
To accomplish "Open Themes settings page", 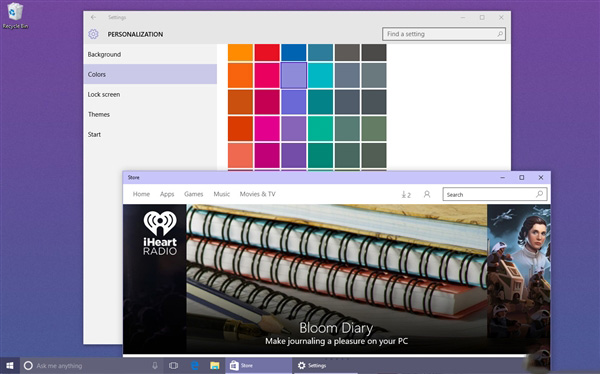I will point(150,114).
